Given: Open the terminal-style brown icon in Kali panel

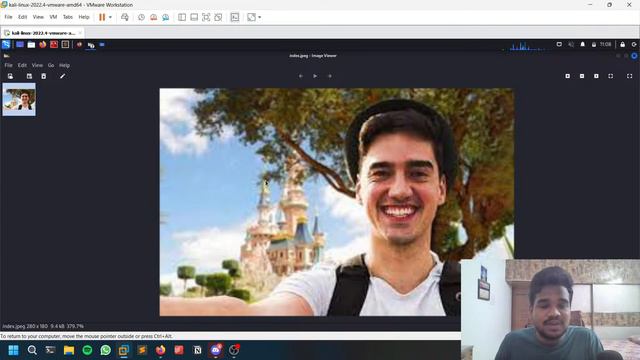Looking at the screenshot, I should coord(65,44).
